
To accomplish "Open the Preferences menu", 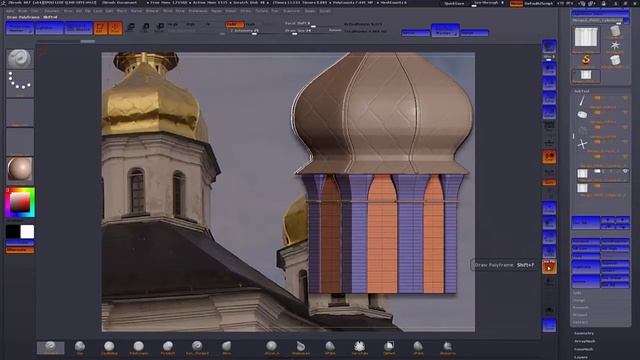I will point(198,11).
